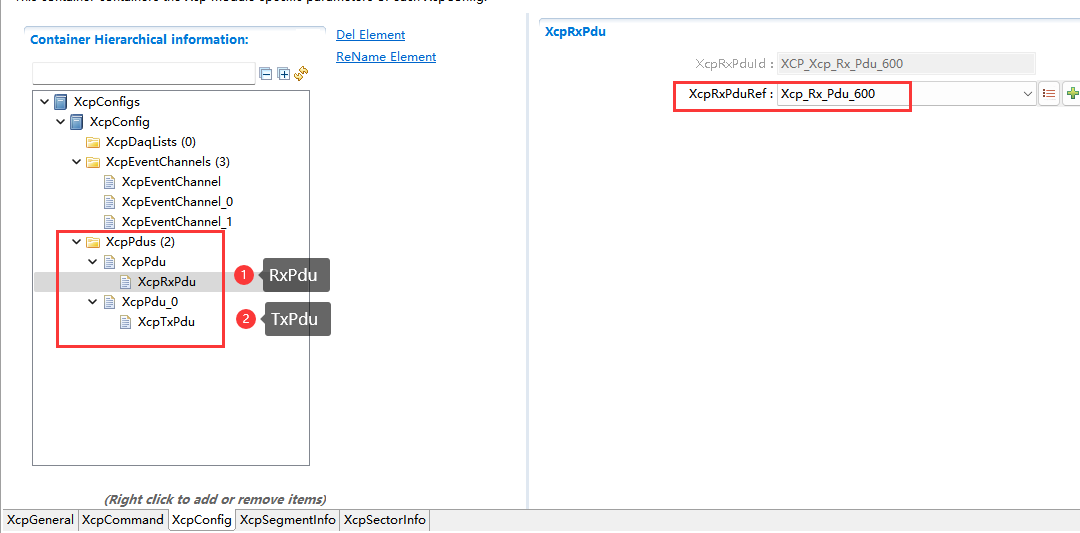Click the collapse all tree icon
1080x533 pixels.
(266, 74)
